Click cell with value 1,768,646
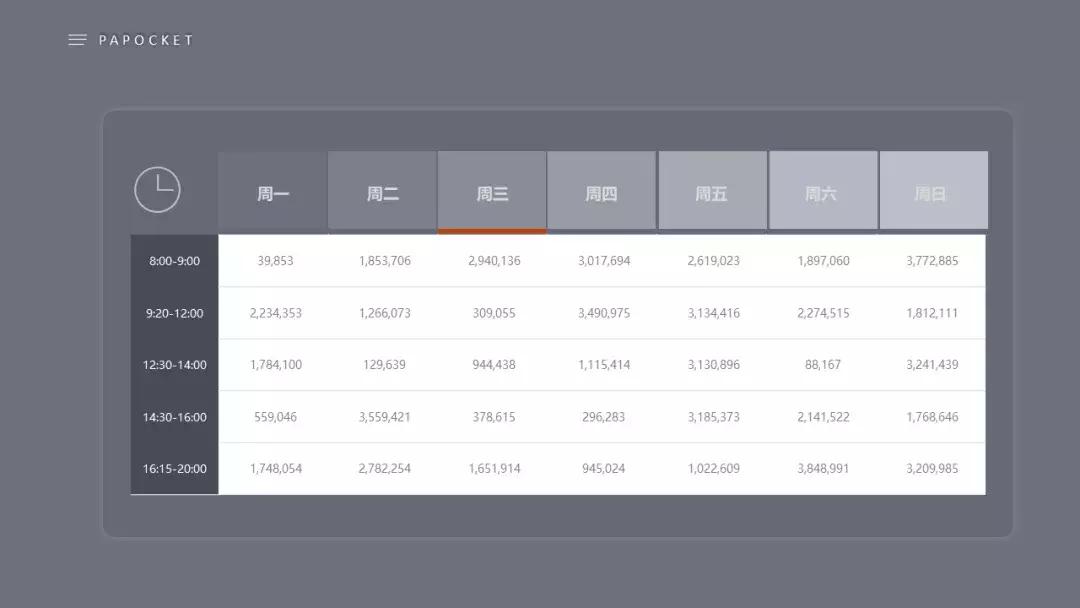Screen dimensions: 1080x608 point(932,417)
